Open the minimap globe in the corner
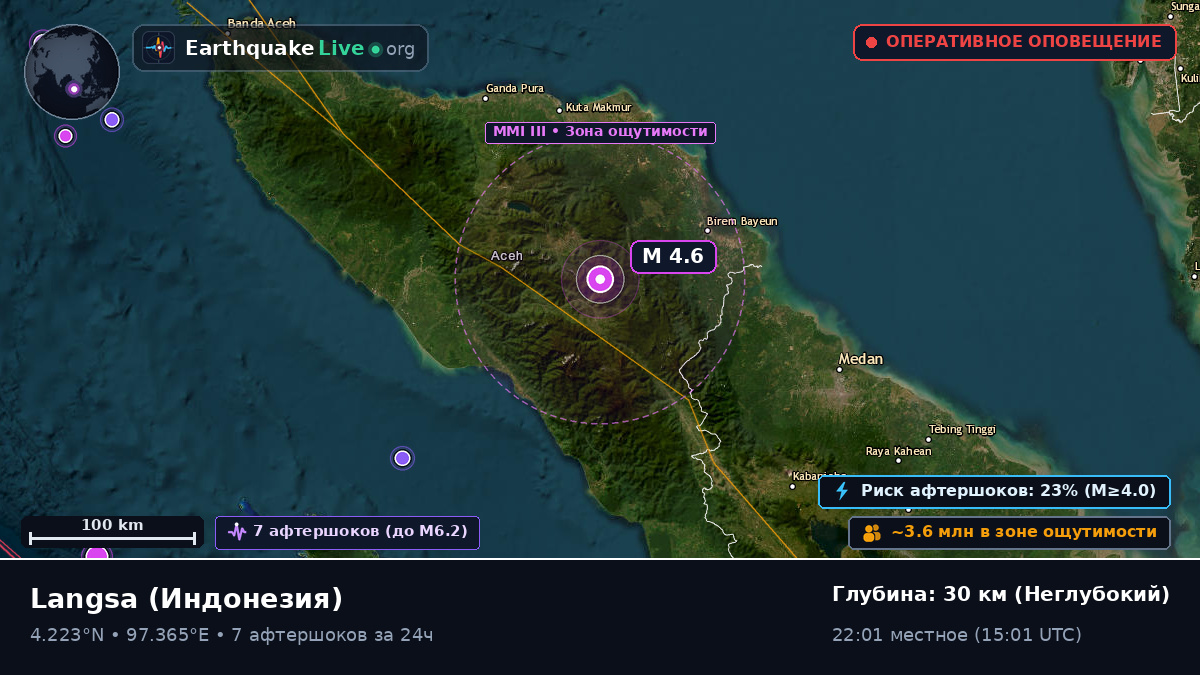 (x=72, y=72)
